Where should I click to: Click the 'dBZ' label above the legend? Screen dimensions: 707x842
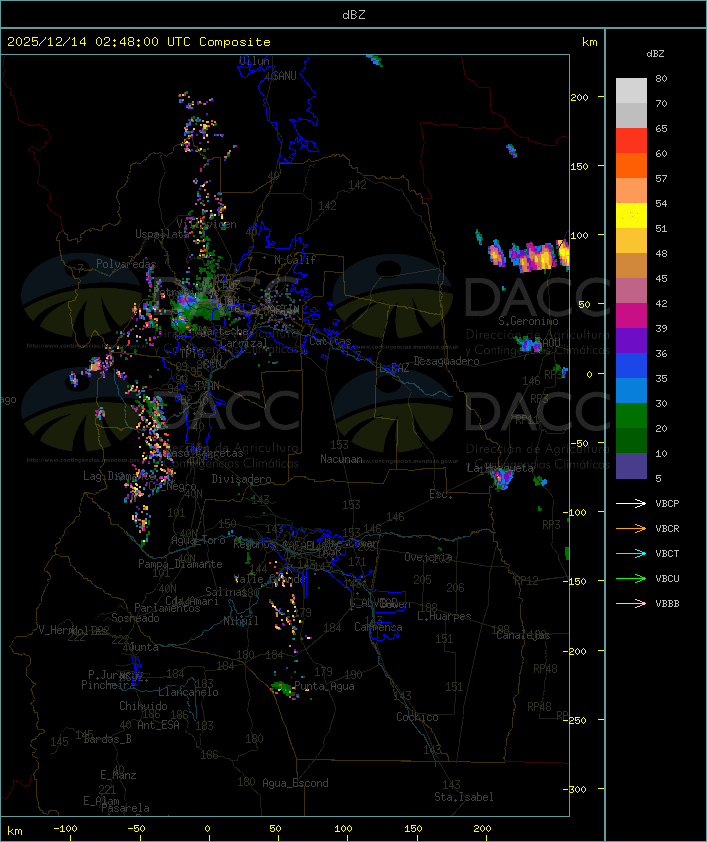[x=655, y=54]
